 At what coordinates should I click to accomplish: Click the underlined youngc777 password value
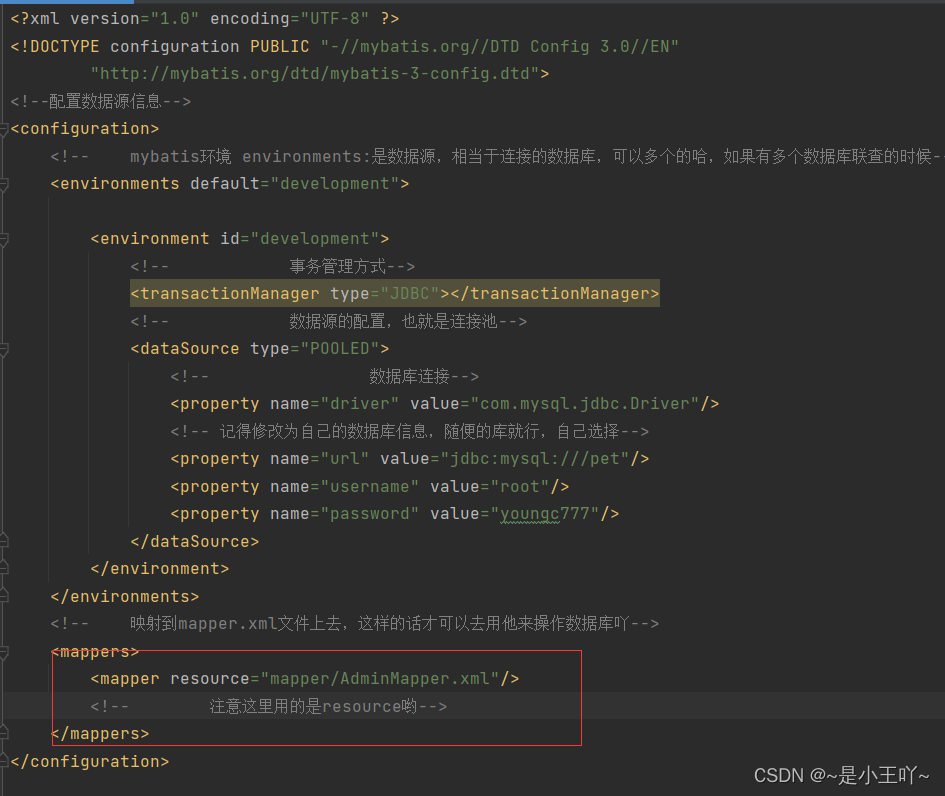pyautogui.click(x=546, y=513)
